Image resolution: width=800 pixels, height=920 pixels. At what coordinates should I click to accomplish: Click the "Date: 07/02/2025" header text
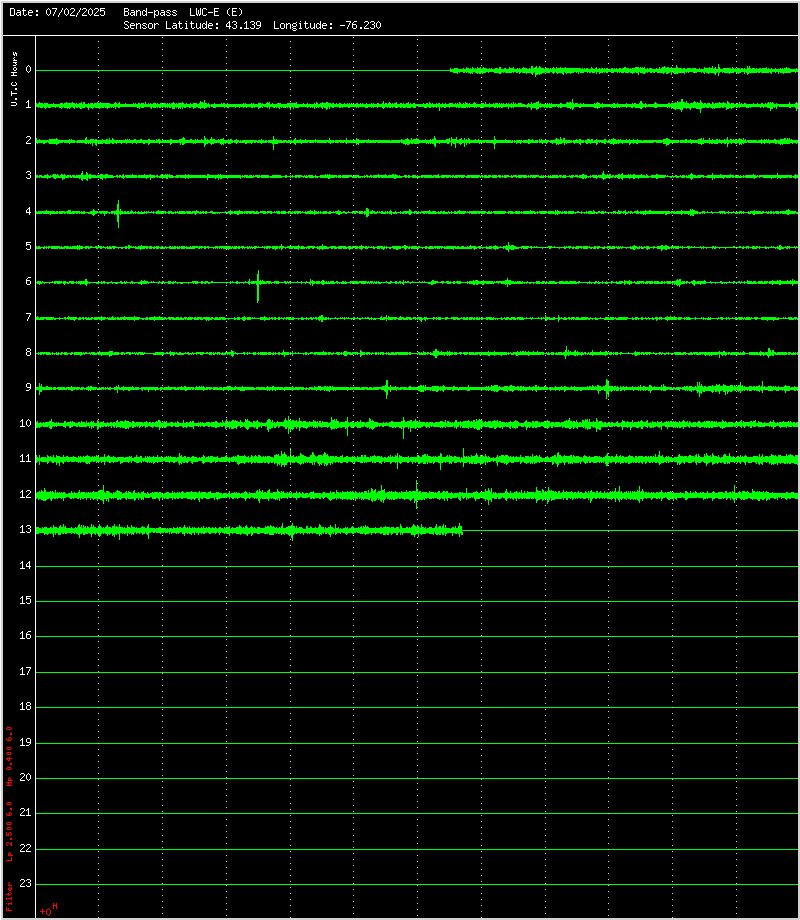58,12
